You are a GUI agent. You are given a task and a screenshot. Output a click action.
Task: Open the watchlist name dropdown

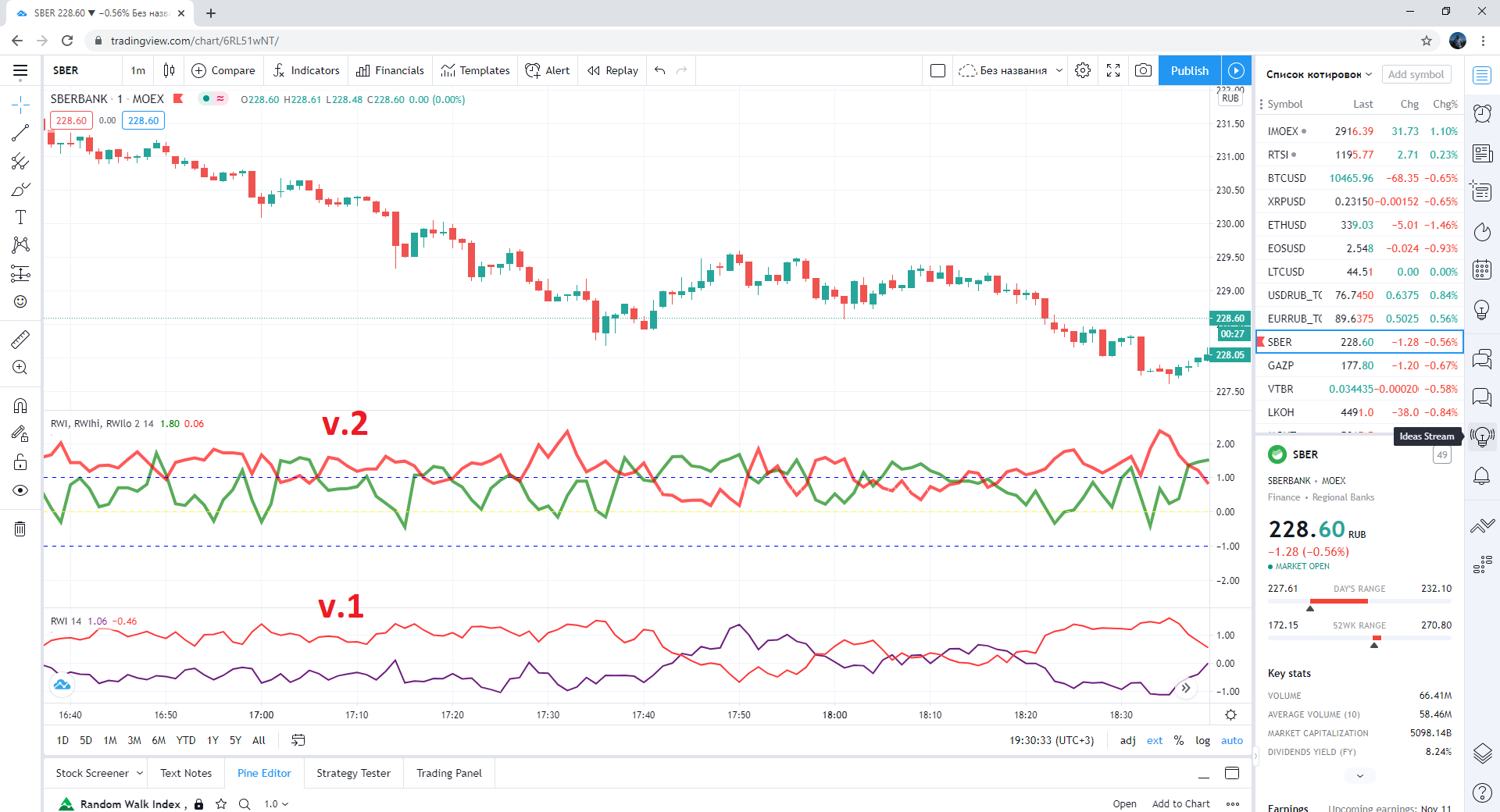click(1319, 74)
